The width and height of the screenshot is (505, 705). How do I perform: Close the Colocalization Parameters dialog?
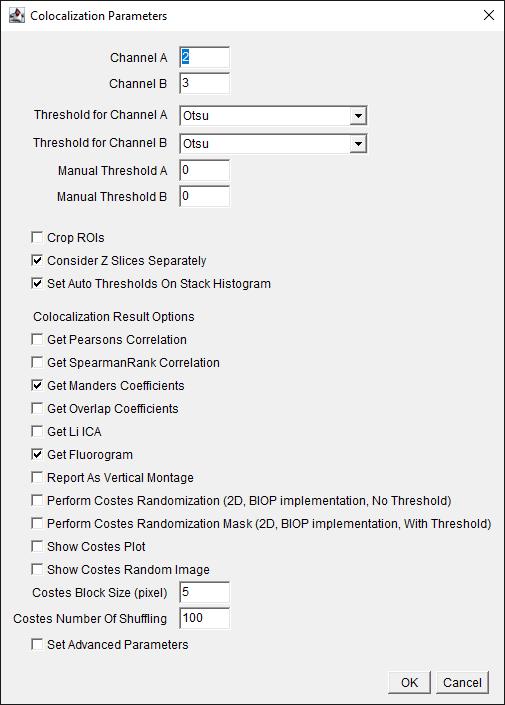[x=489, y=15]
